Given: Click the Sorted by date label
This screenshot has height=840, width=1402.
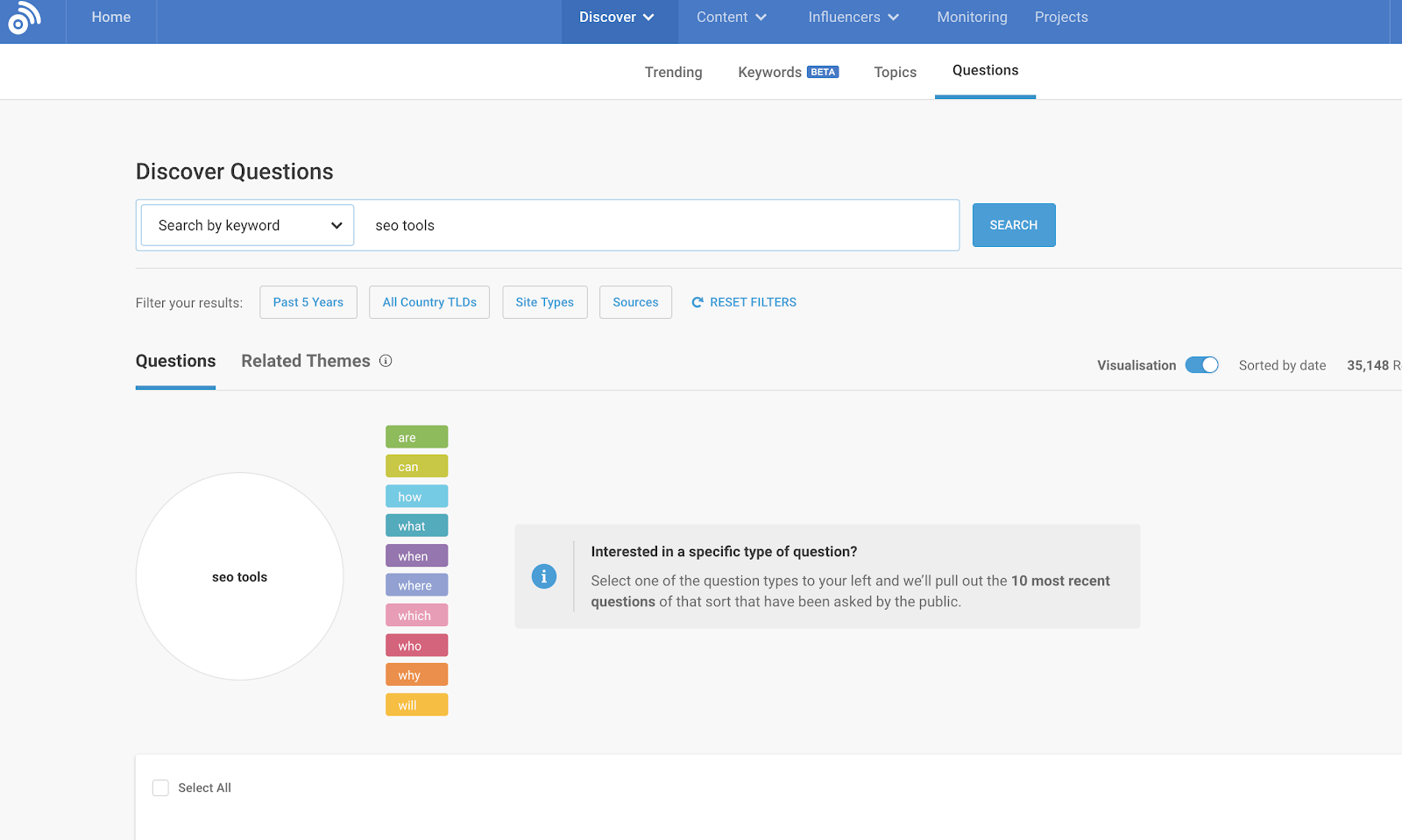Looking at the screenshot, I should coord(1282,365).
